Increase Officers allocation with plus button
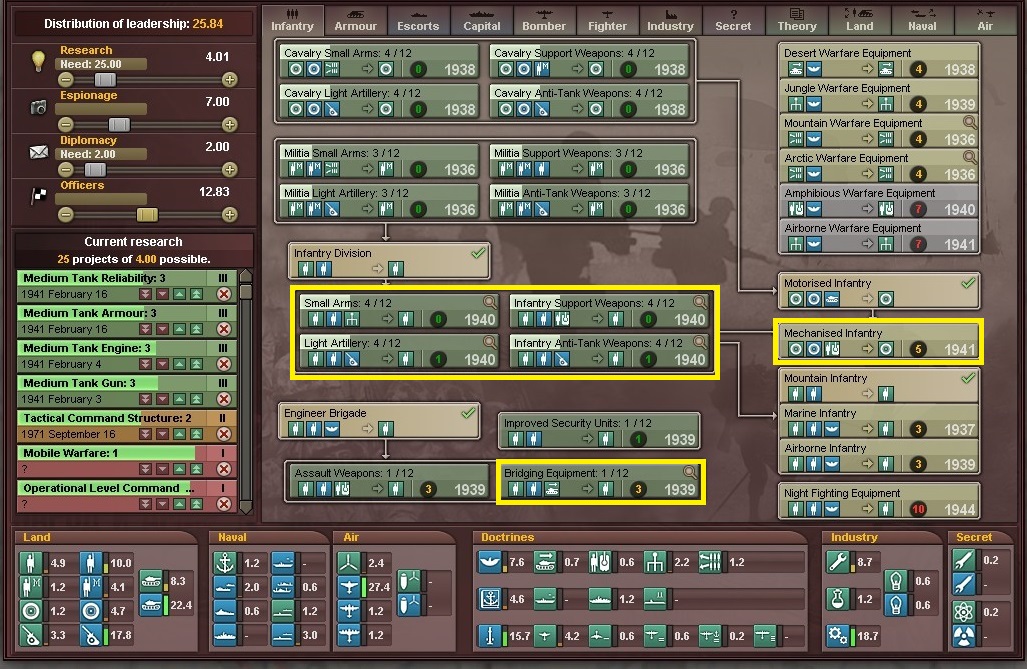This screenshot has width=1027, height=669. (229, 214)
